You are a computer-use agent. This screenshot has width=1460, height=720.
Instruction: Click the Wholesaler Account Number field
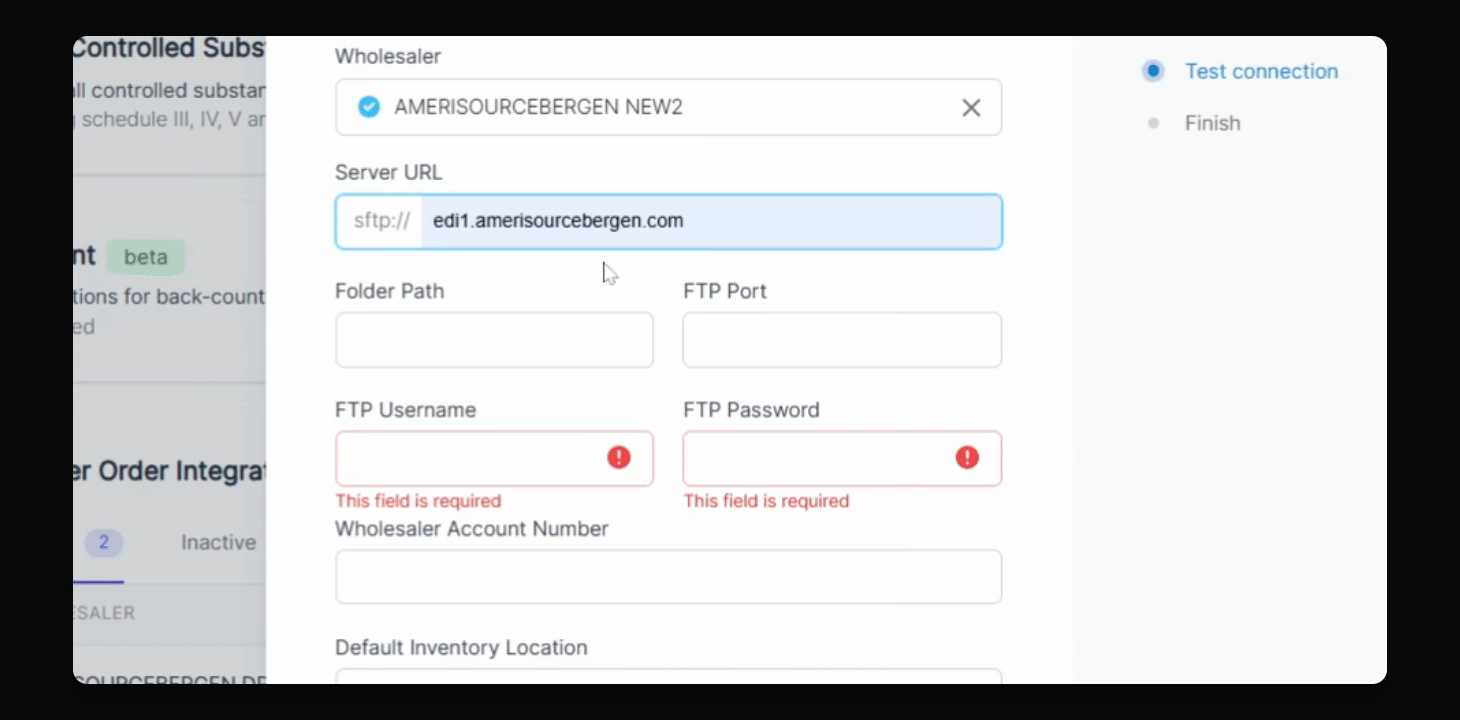(x=668, y=577)
